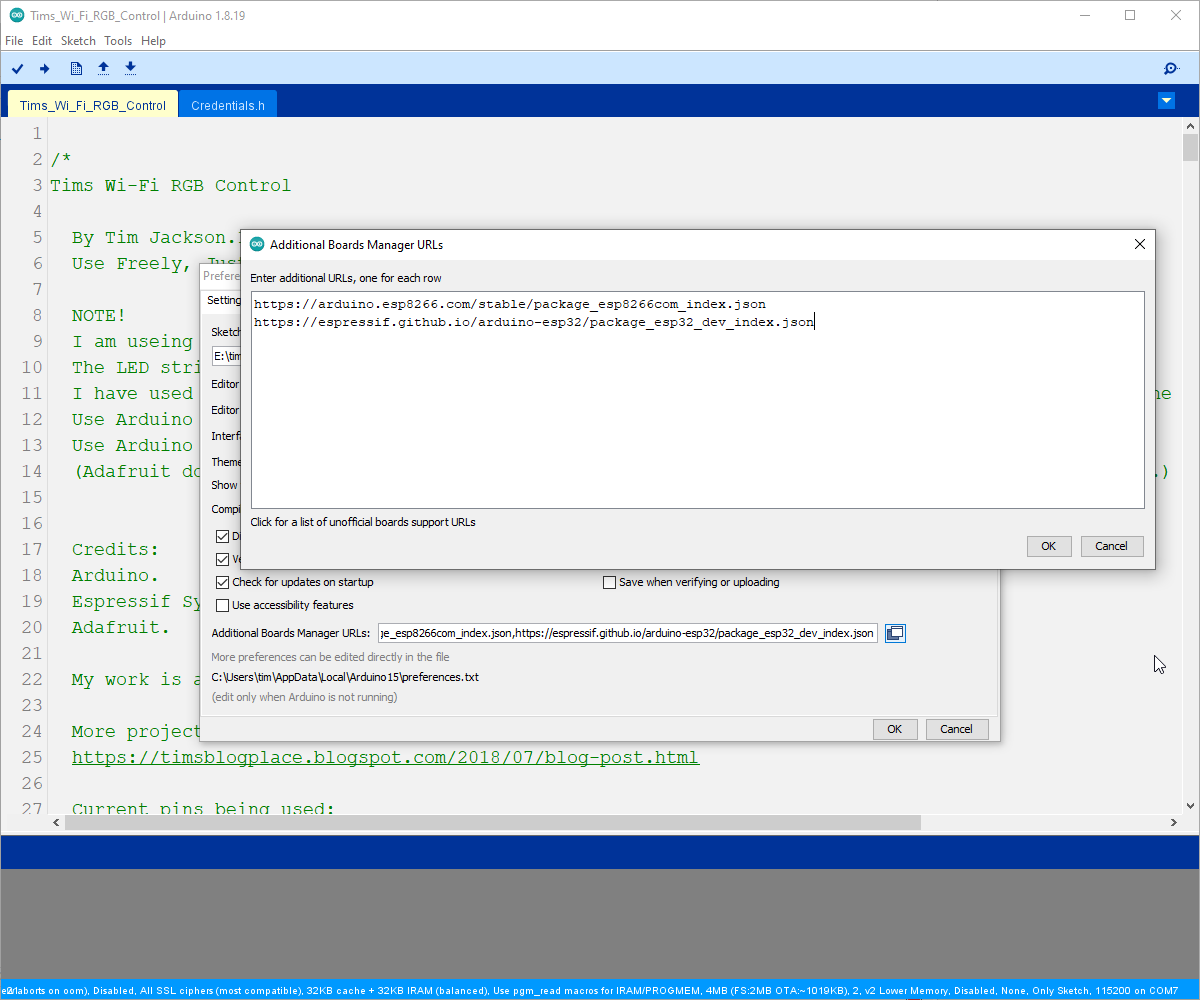Switch to the Credentials.h tab
The image size is (1200, 1000).
(x=228, y=105)
